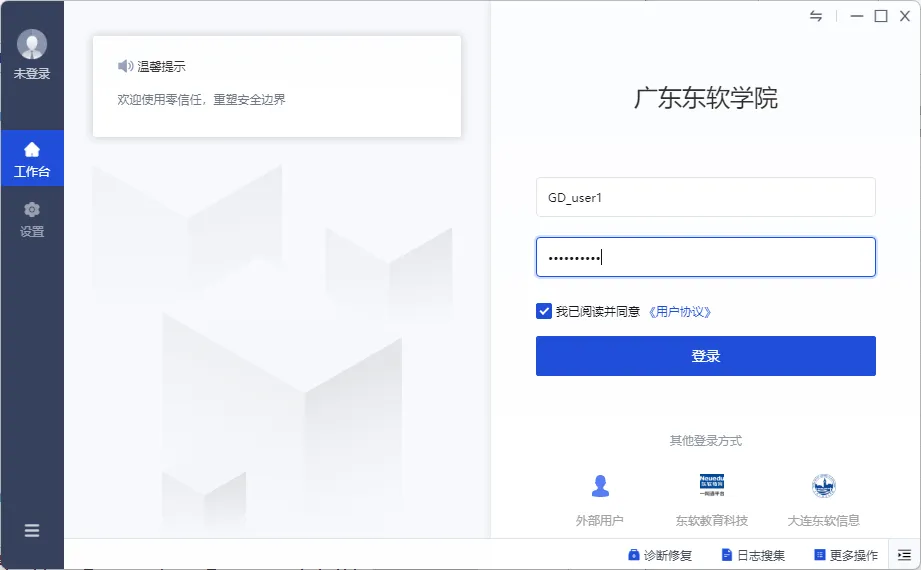Viewport: 921px width, 570px height.
Task: Toggle the bottom-right panel collapse icon
Action: [905, 555]
